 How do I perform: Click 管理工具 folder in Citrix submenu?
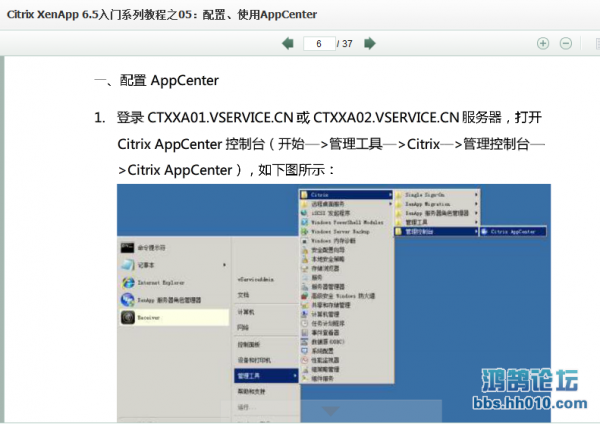[x=436, y=222]
